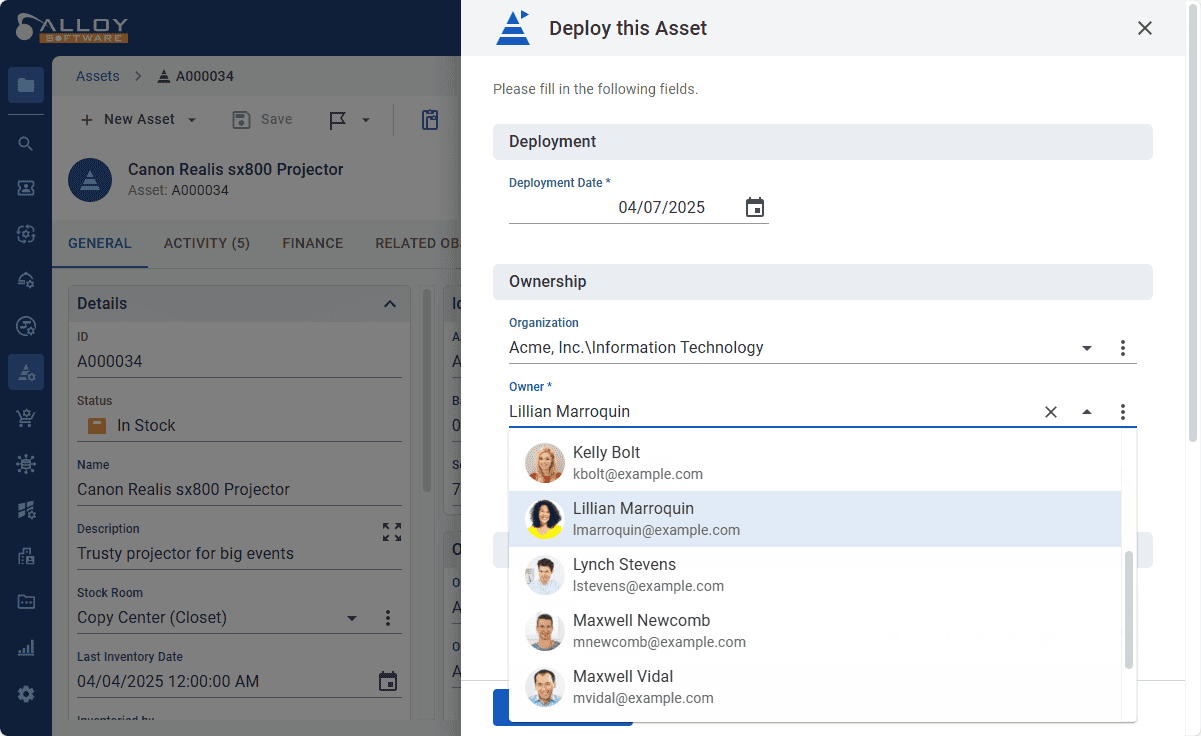
Task: Switch to the GENERAL tab
Action: pos(100,243)
